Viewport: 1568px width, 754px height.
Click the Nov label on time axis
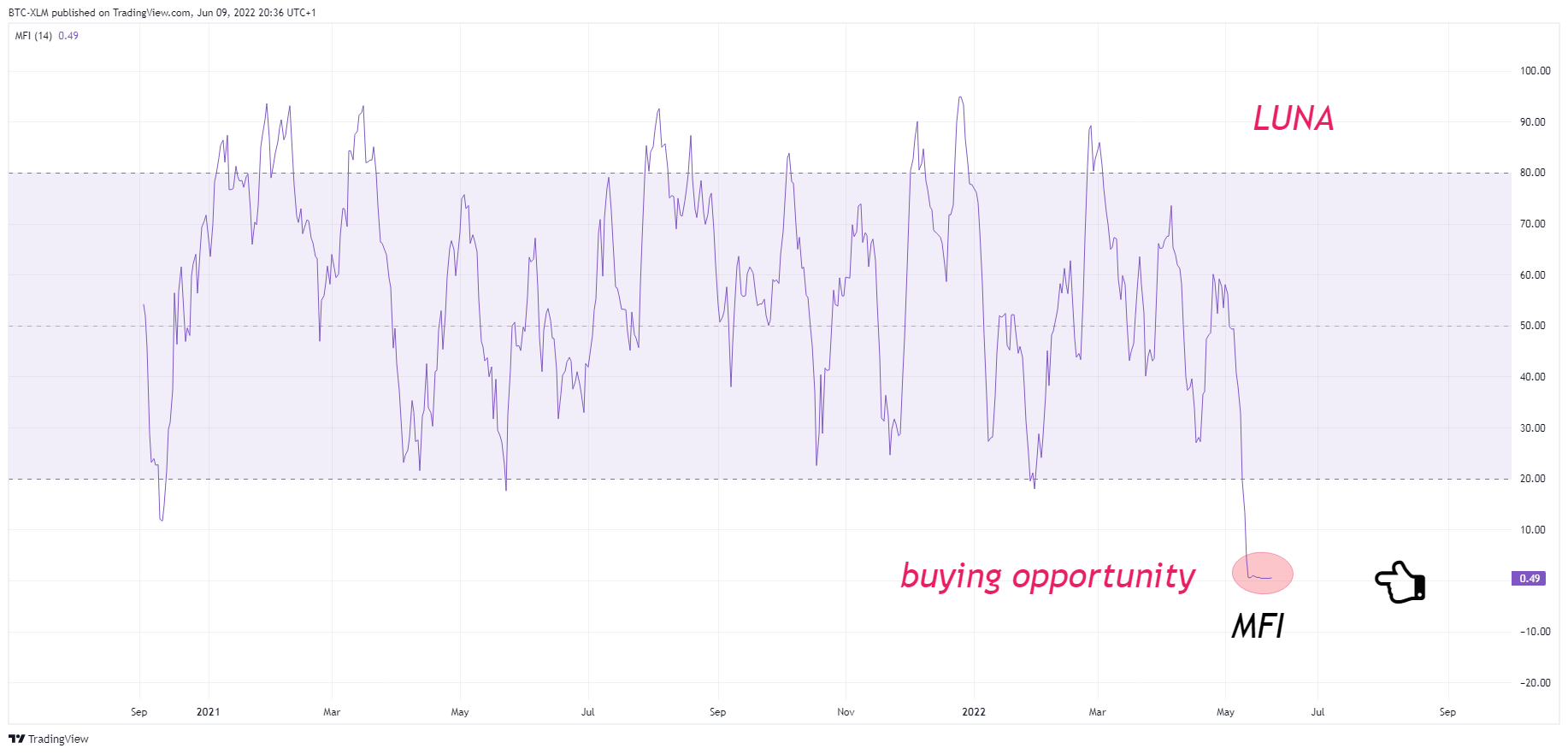[846, 712]
